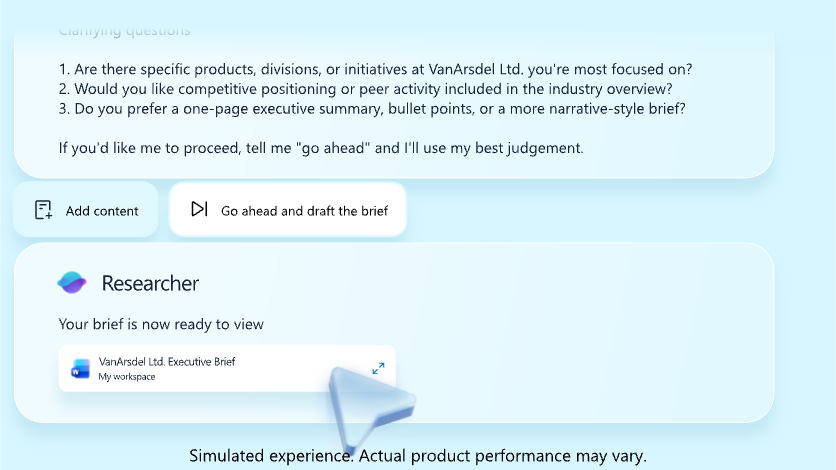This screenshot has height=470, width=836.
Task: Open the VanArsdel Ltd. Executive Brief title
Action: [x=167, y=362]
